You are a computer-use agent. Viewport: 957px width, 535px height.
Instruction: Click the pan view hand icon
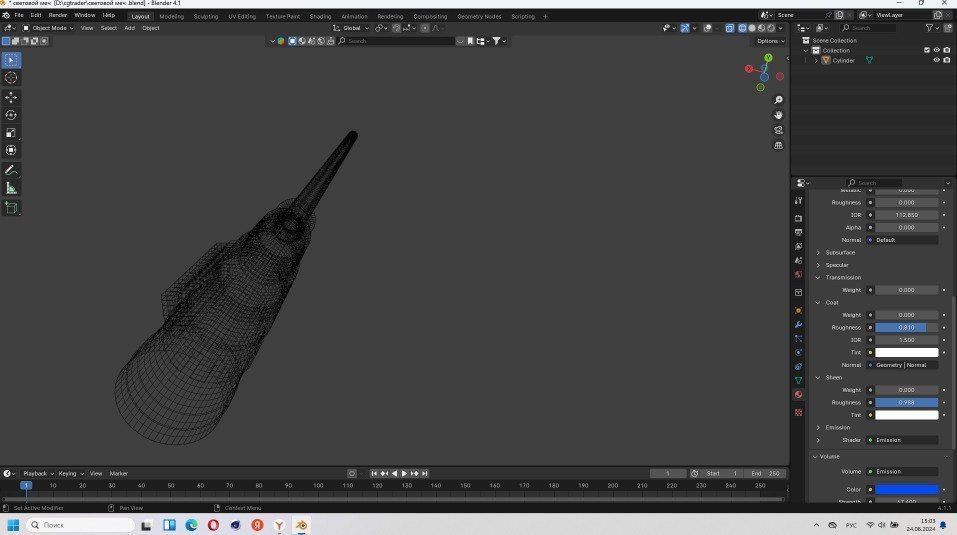click(778, 115)
